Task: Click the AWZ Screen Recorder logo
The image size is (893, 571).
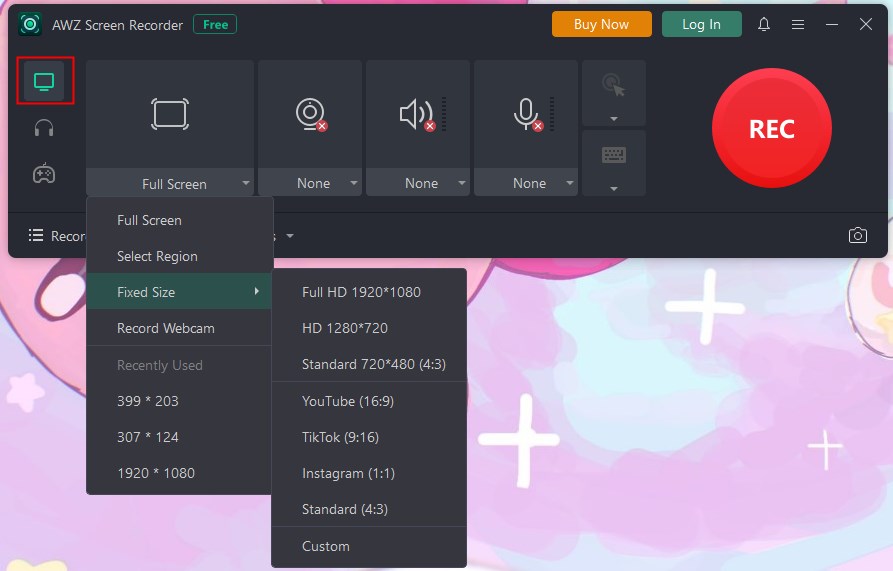Action: coord(30,24)
